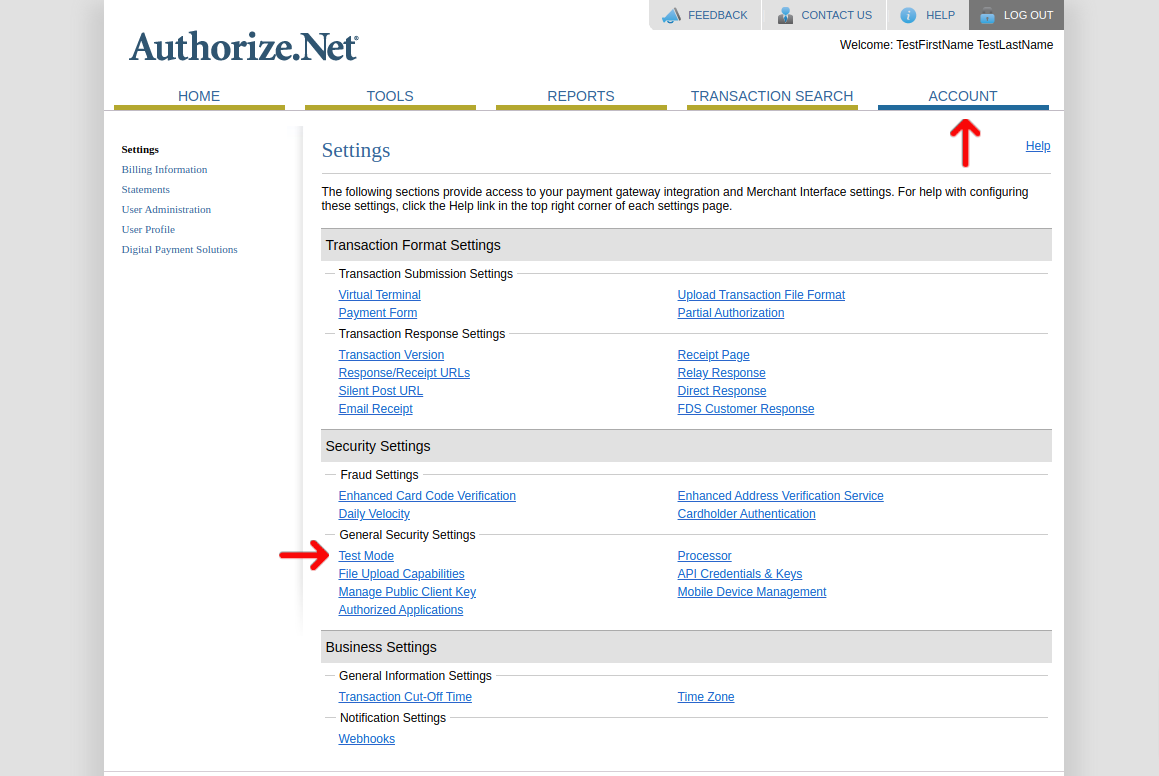Click the LOG OUT text in the top bar
The height and width of the screenshot is (776, 1159).
click(1028, 16)
